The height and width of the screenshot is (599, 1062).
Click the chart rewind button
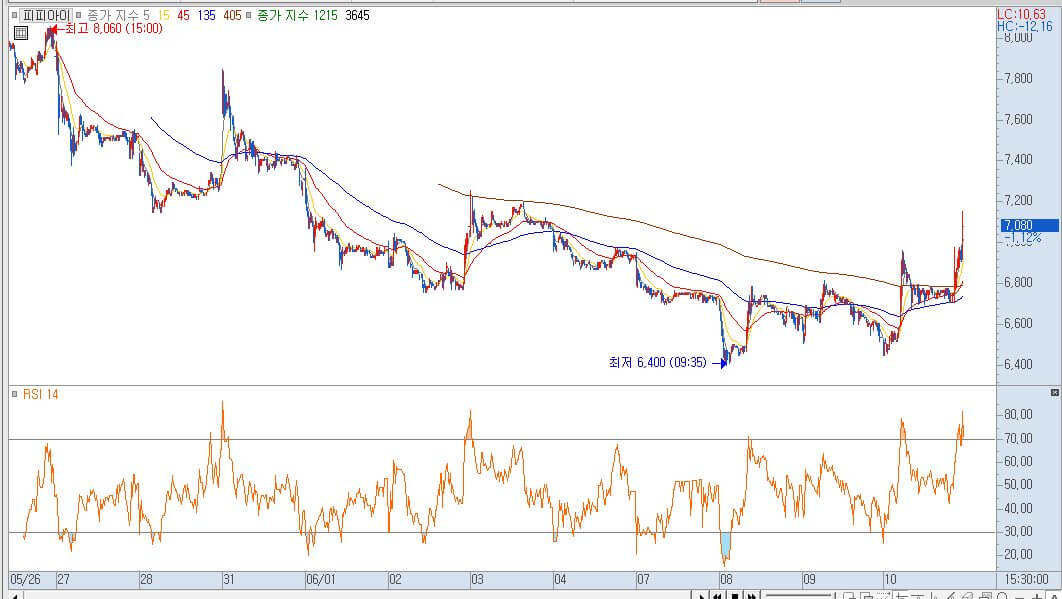(717, 596)
